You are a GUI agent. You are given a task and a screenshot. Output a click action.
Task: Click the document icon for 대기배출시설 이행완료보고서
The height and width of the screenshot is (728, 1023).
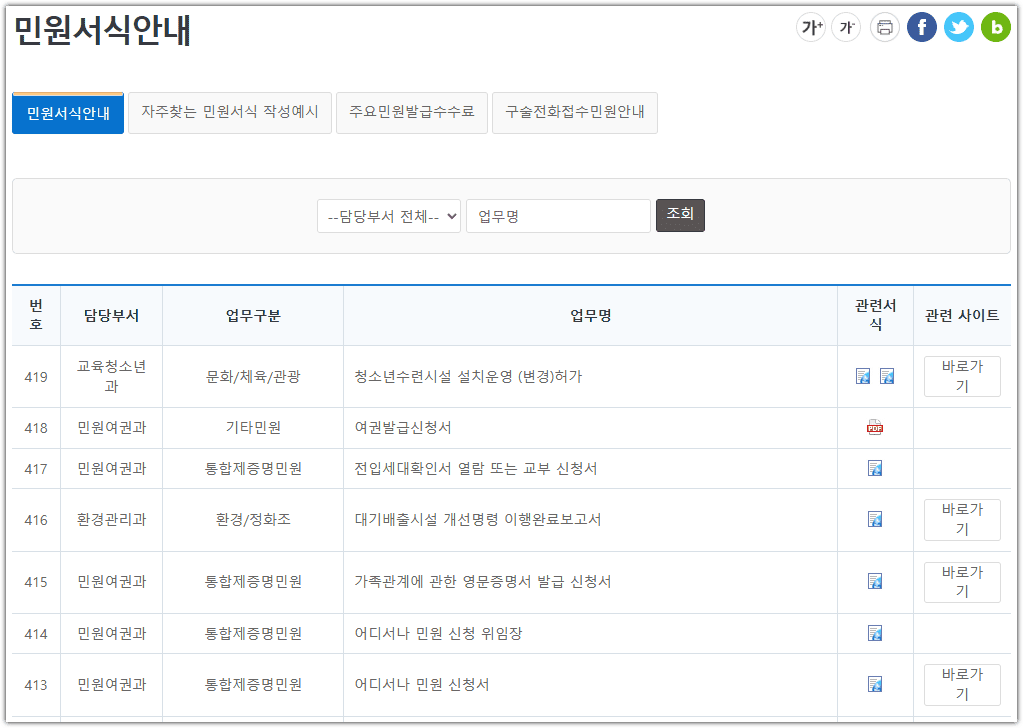pos(874,519)
